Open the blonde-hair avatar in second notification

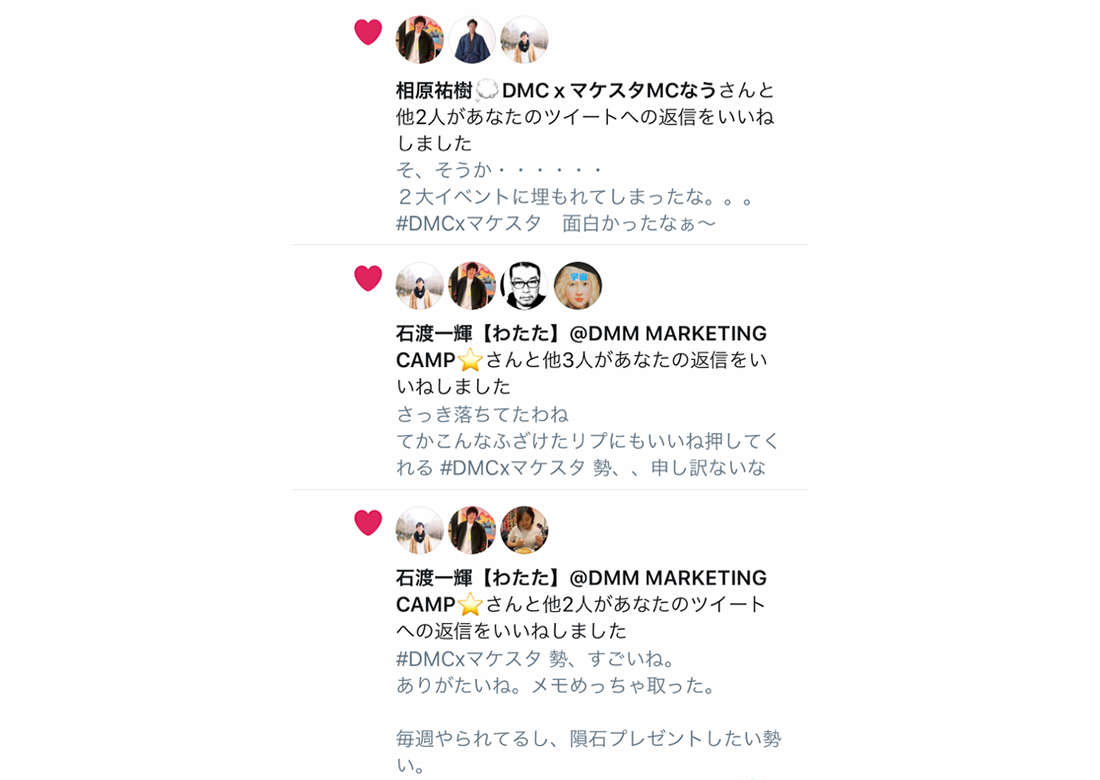(x=577, y=285)
